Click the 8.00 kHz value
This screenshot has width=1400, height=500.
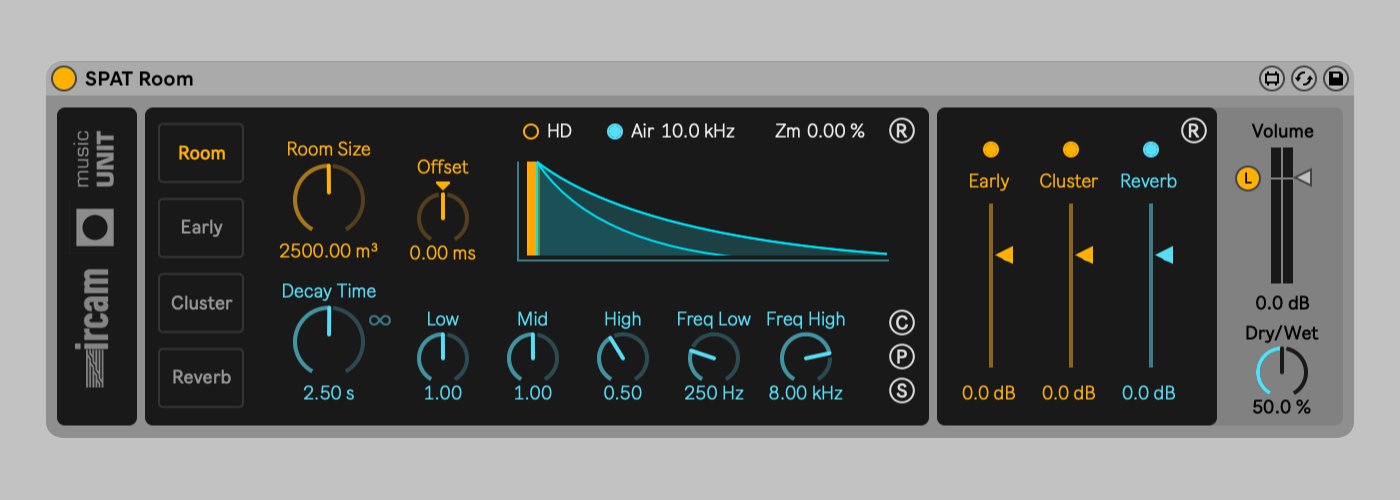point(805,393)
